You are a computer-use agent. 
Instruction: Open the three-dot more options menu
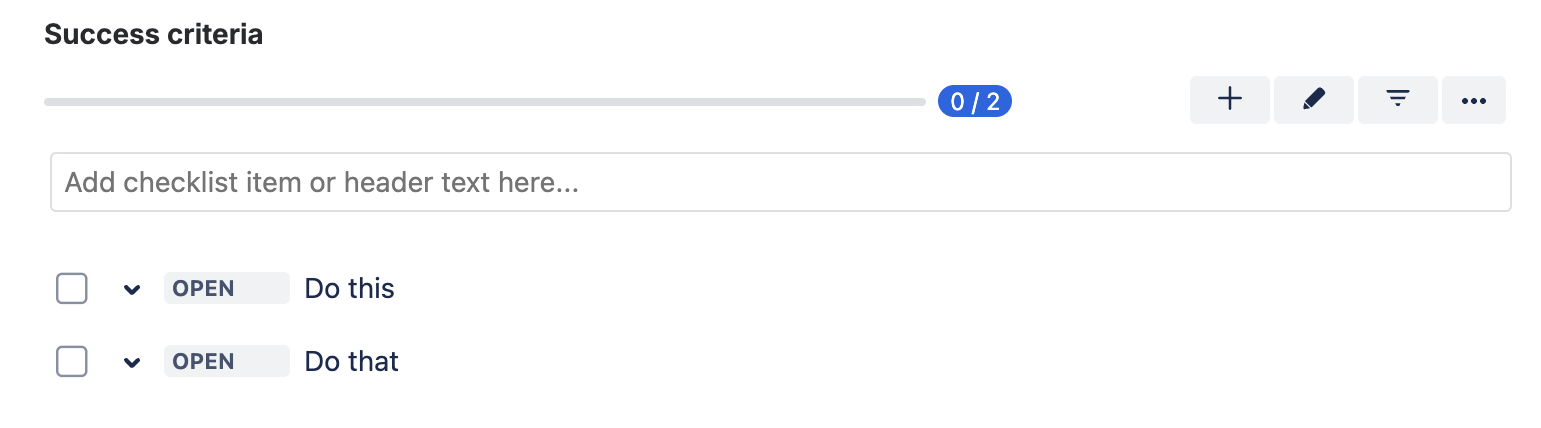(1473, 100)
